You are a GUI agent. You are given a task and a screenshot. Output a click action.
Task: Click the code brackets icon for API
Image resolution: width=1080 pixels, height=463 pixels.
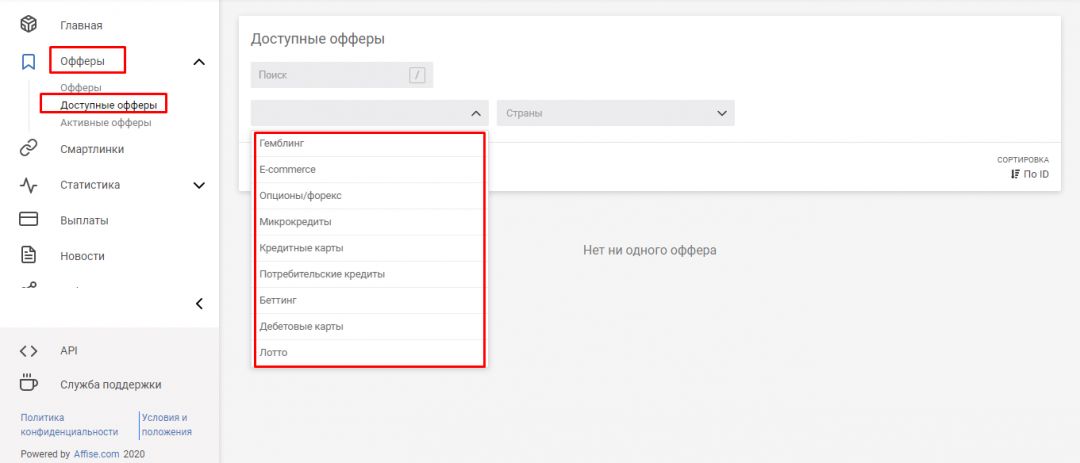(29, 351)
